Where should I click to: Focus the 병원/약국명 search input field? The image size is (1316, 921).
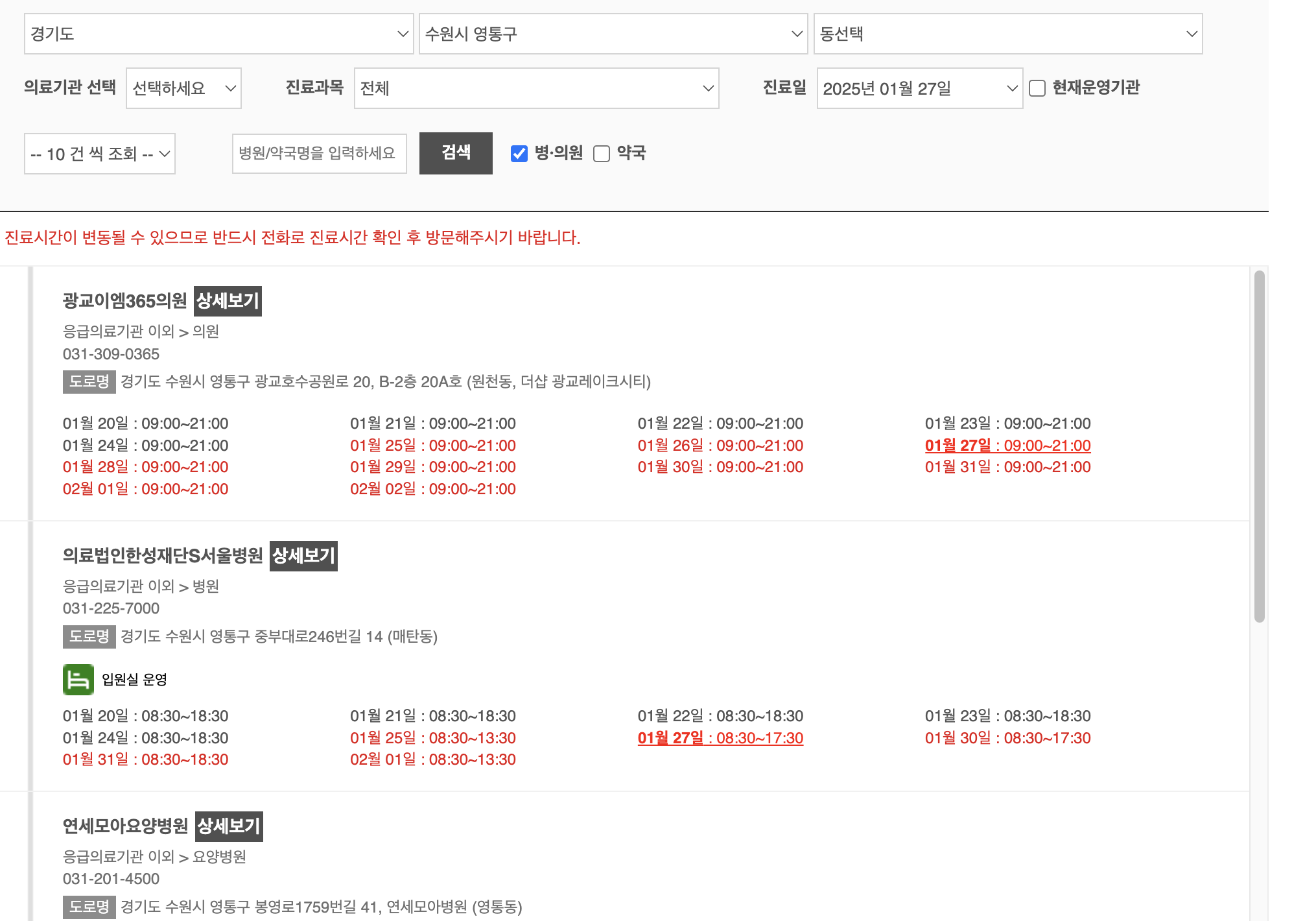point(319,154)
